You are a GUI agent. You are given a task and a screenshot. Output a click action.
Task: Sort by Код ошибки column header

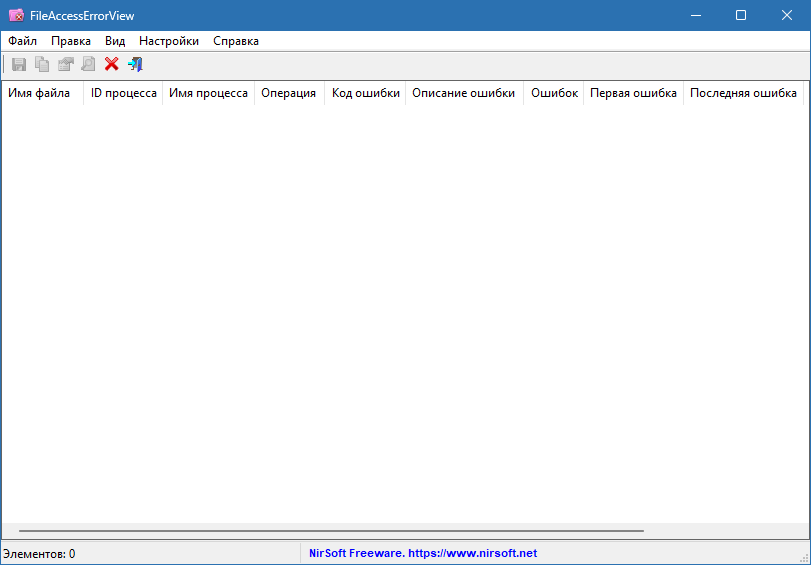click(x=365, y=93)
